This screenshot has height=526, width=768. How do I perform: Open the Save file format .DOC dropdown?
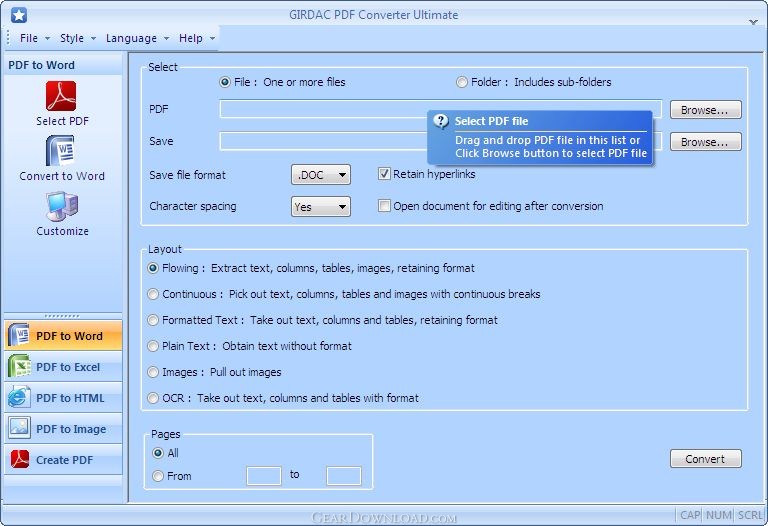(321, 174)
